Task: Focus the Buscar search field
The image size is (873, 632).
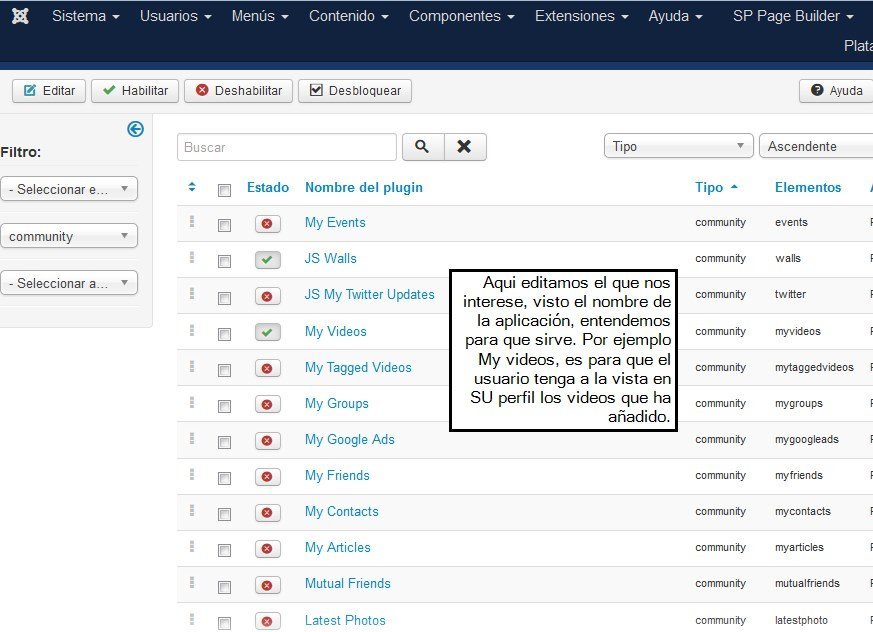Action: (x=287, y=147)
